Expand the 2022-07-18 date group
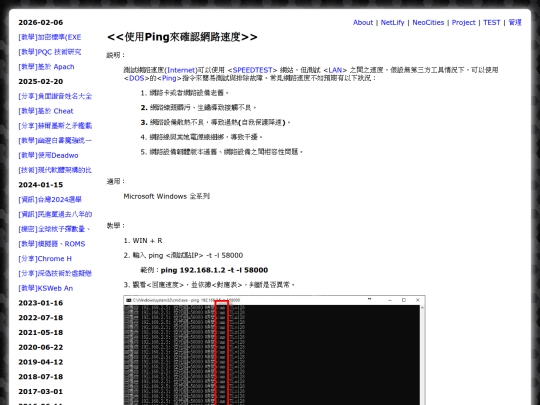 coord(41,318)
